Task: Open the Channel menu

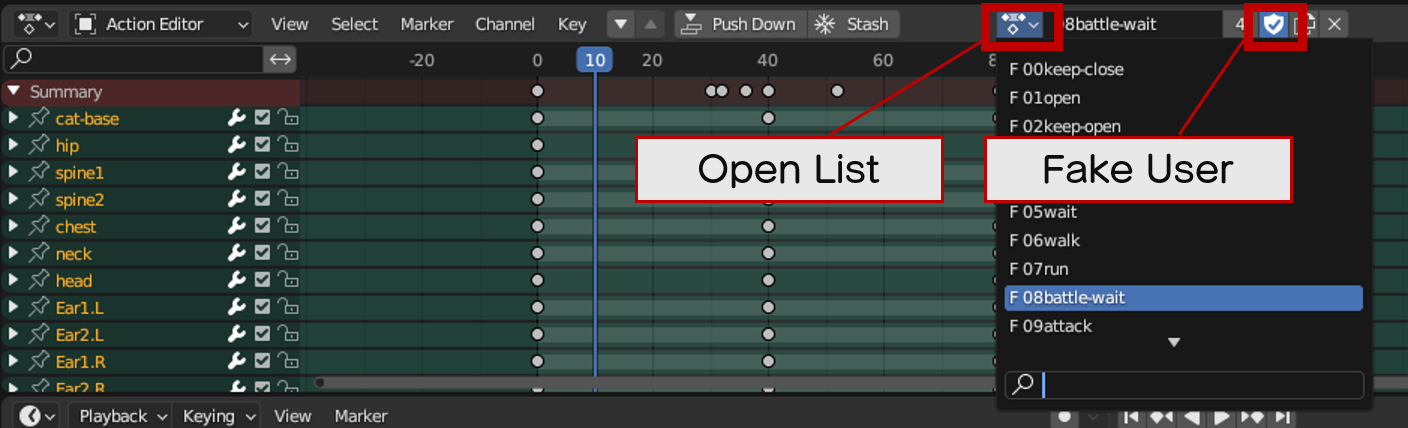Action: [504, 24]
